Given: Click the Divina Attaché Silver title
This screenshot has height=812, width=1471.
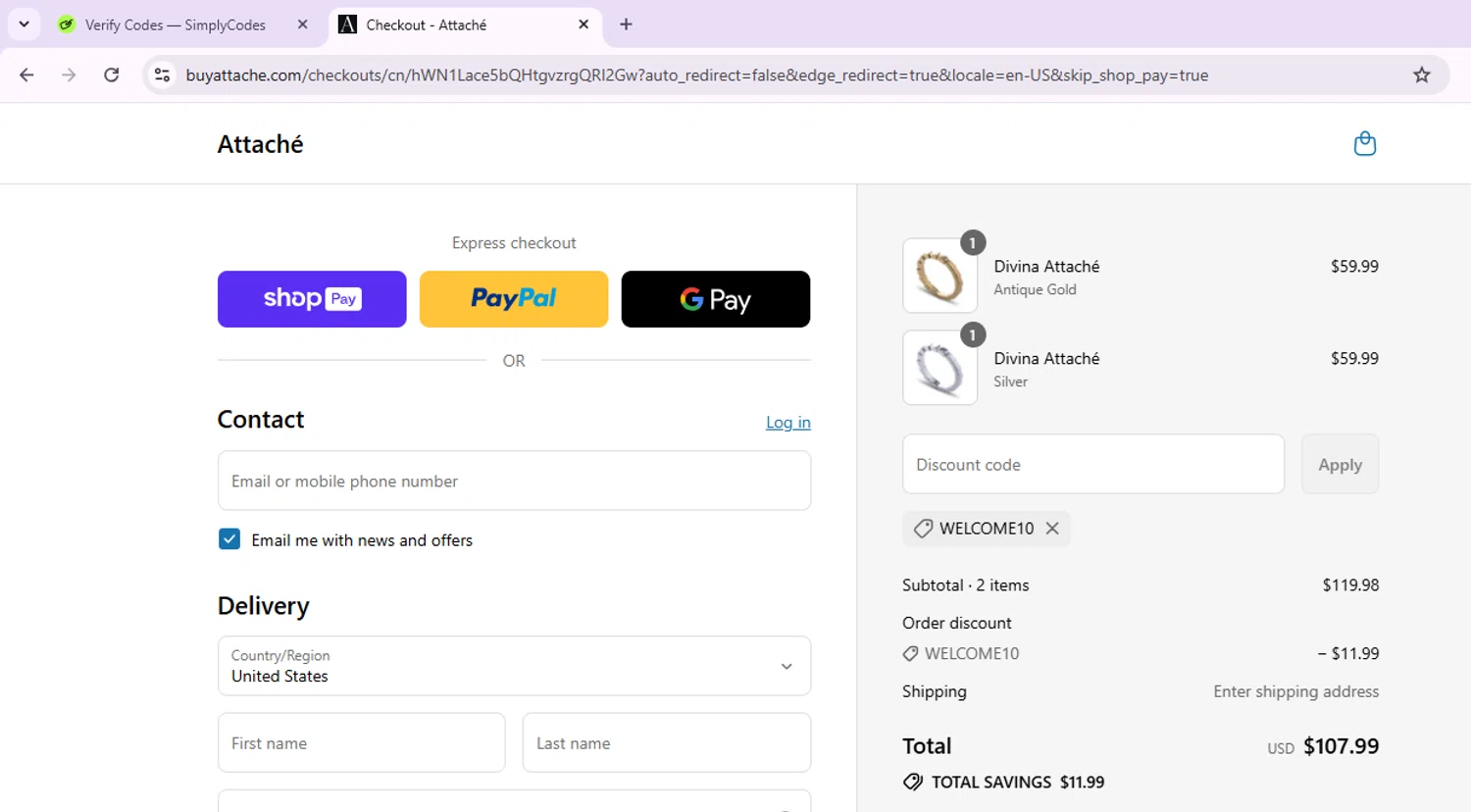Looking at the screenshot, I should 1046,359.
